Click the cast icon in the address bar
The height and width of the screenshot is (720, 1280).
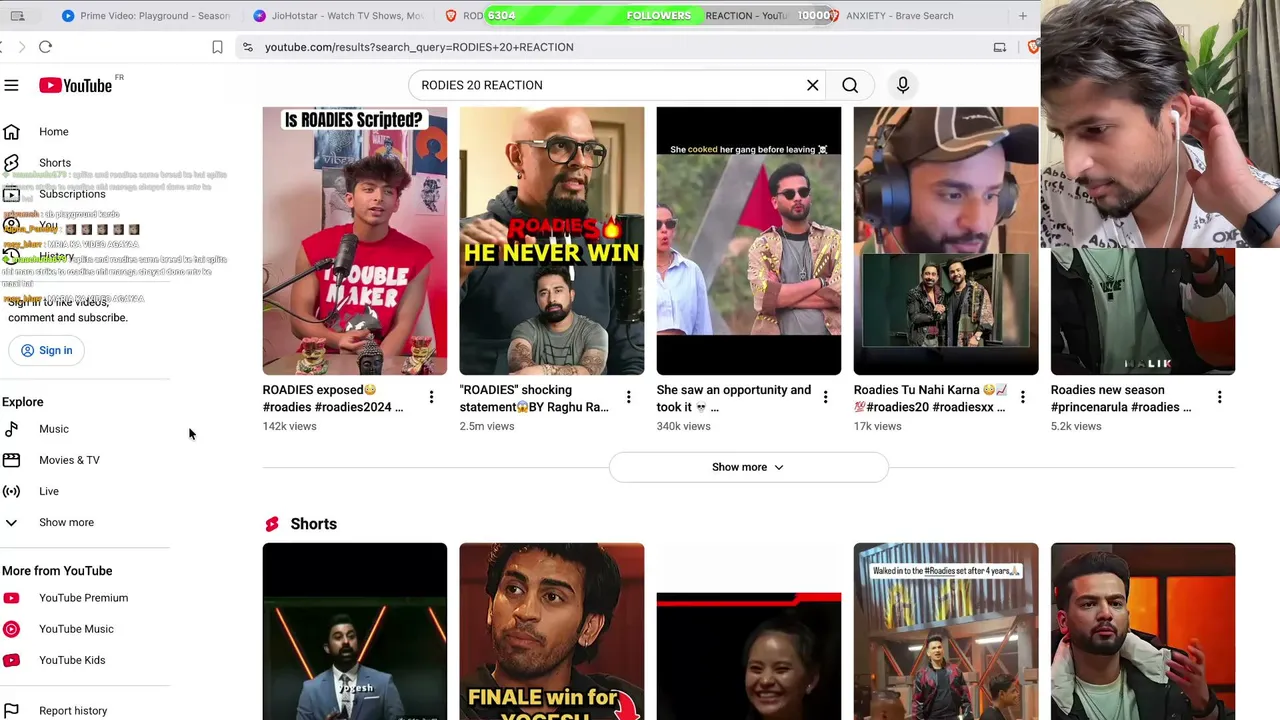(999, 47)
